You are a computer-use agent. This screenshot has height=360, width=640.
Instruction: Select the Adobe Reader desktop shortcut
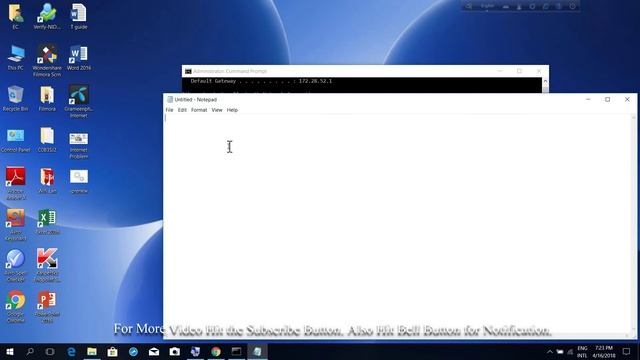pyautogui.click(x=16, y=183)
